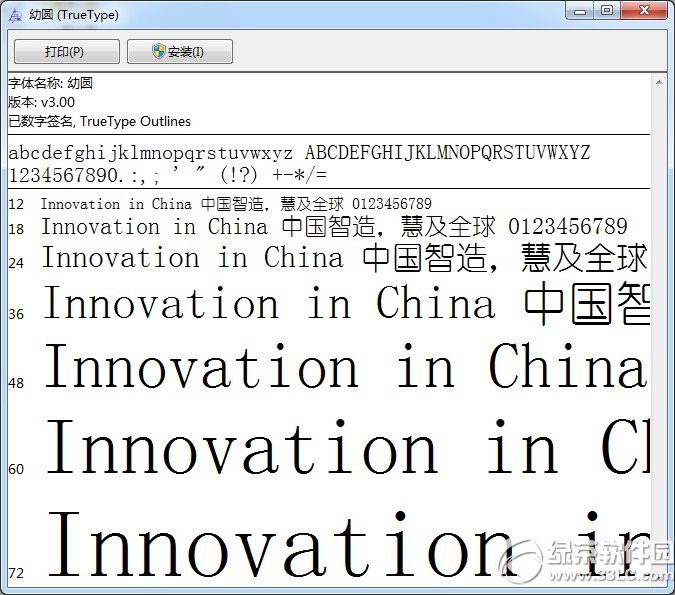Click the 安装(I) install button

[x=180, y=52]
